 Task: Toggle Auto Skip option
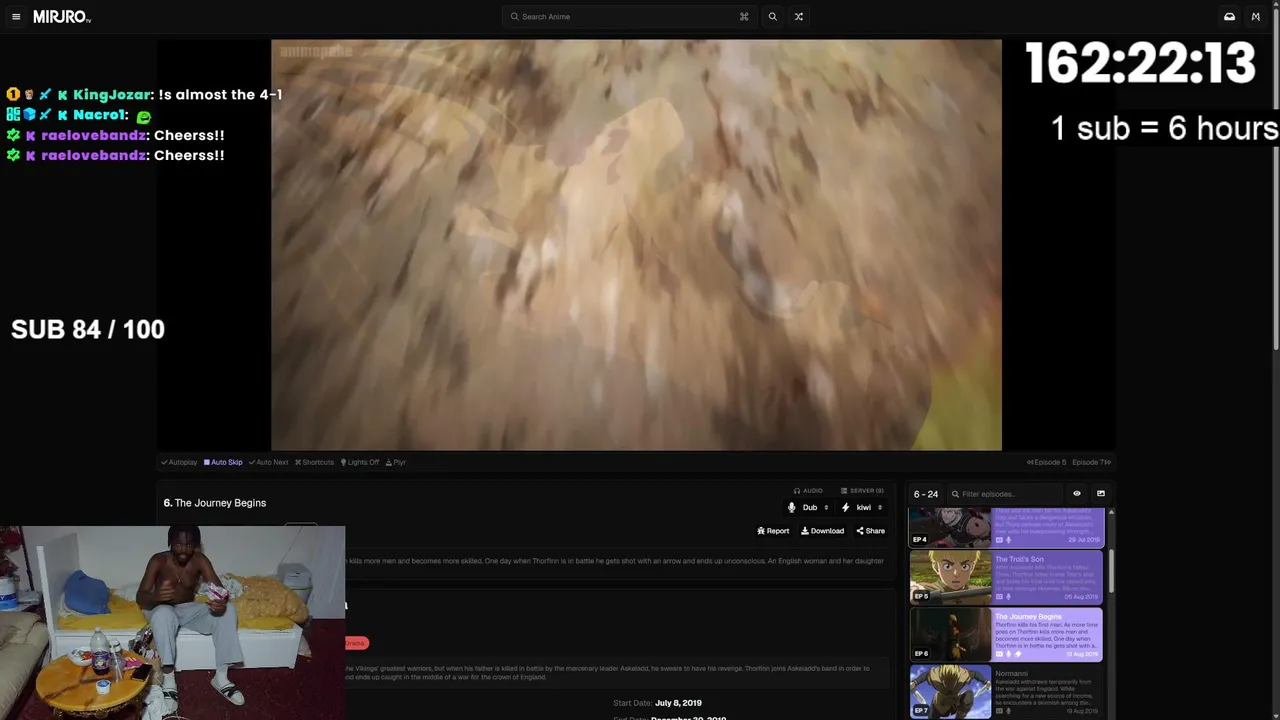223,462
